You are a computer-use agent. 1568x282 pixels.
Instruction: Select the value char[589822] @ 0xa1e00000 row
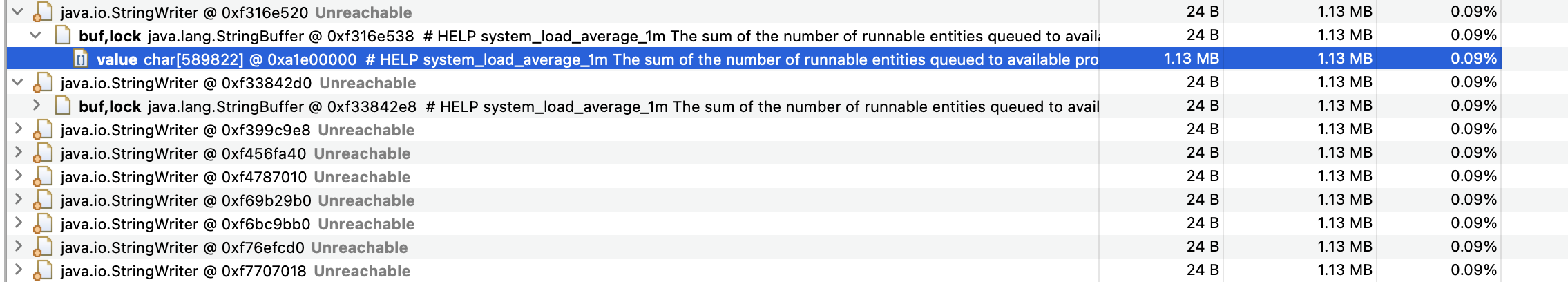click(x=754, y=59)
